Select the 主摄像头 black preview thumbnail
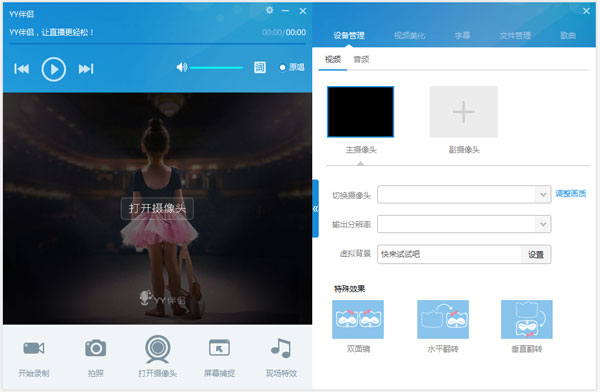Screen dimensions: 600x392 click(x=360, y=112)
